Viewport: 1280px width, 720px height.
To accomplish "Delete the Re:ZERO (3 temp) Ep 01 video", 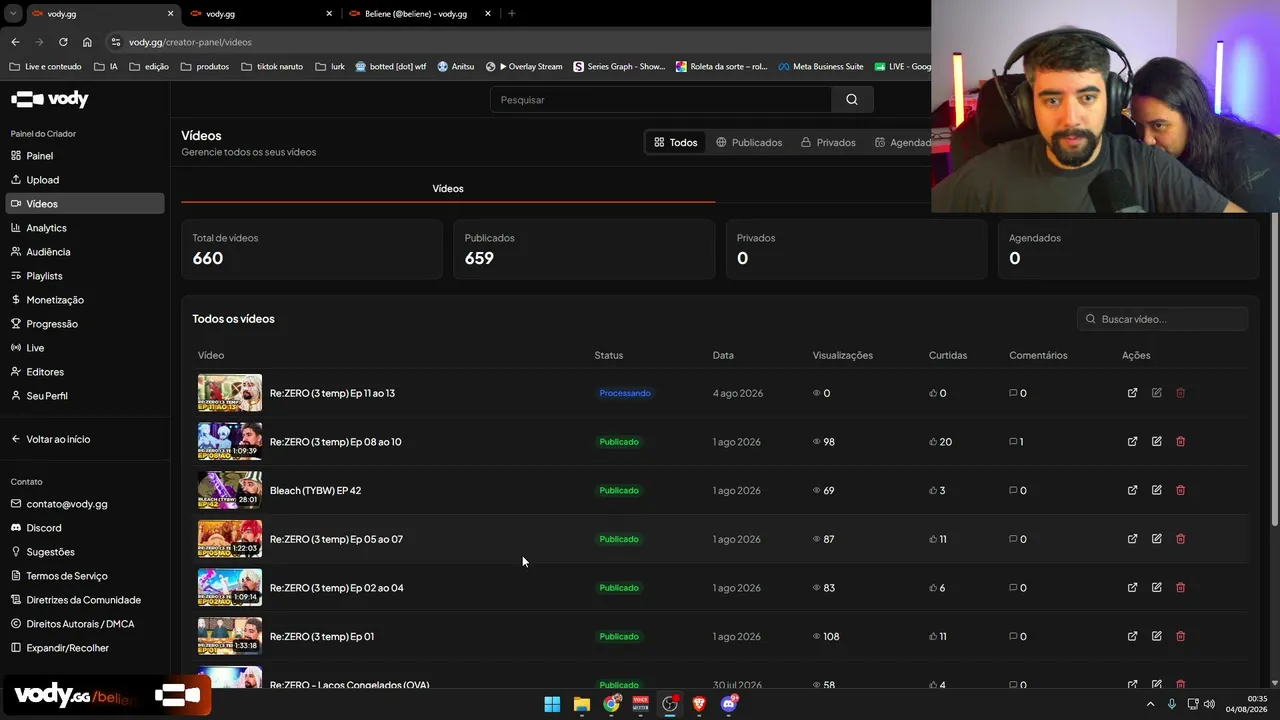I will (x=1180, y=636).
